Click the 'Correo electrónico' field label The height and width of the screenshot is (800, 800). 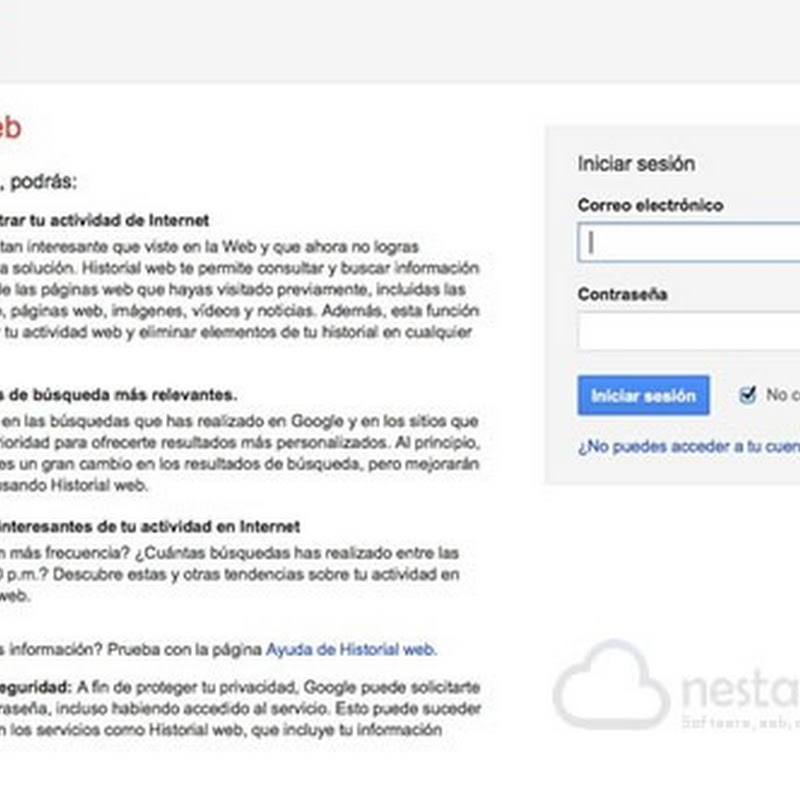651,205
